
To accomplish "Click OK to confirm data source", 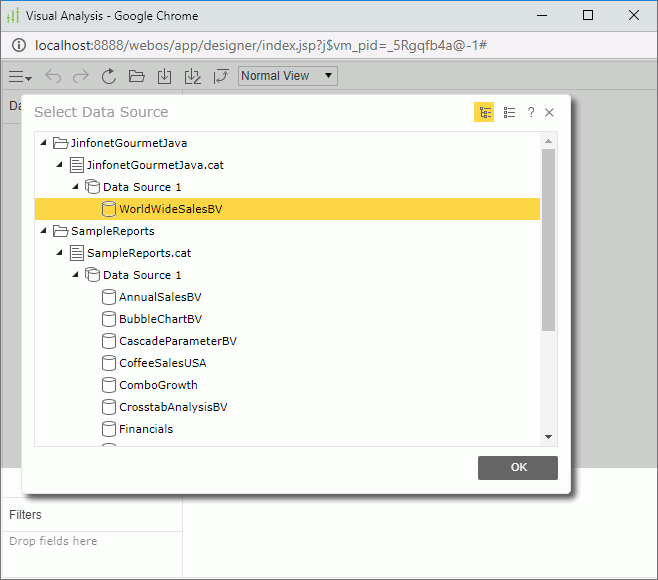I will [518, 468].
